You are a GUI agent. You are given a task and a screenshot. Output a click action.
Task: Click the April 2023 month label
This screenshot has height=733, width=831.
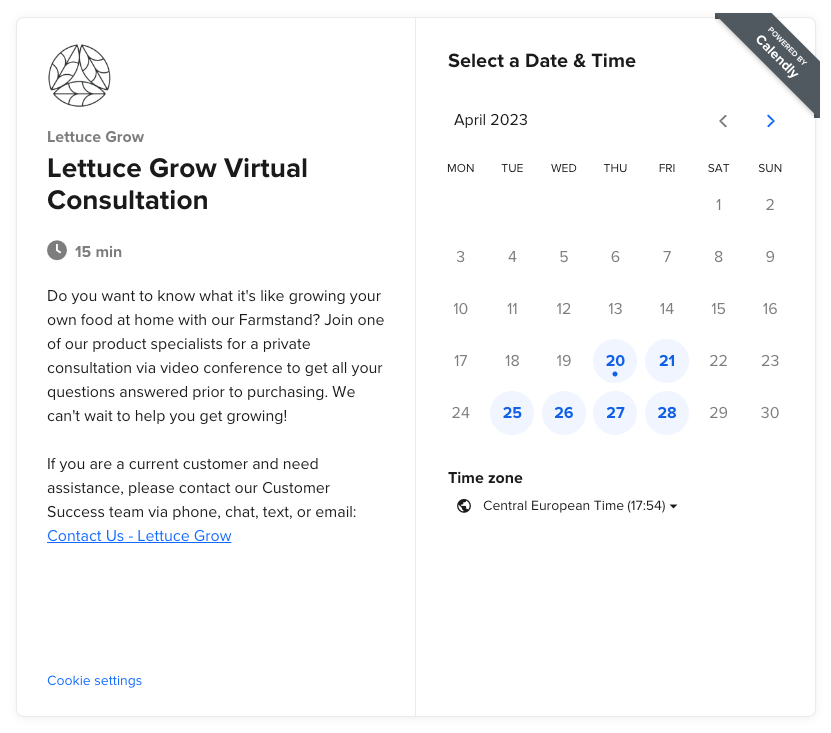[x=491, y=120]
